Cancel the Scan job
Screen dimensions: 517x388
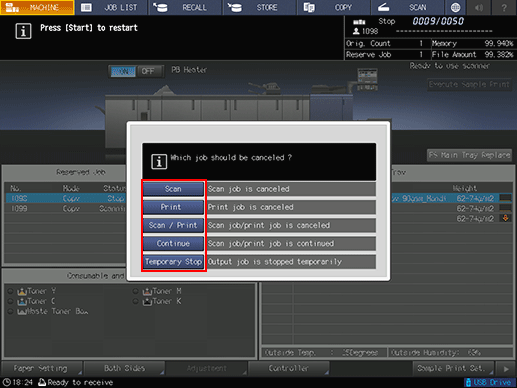point(173,189)
